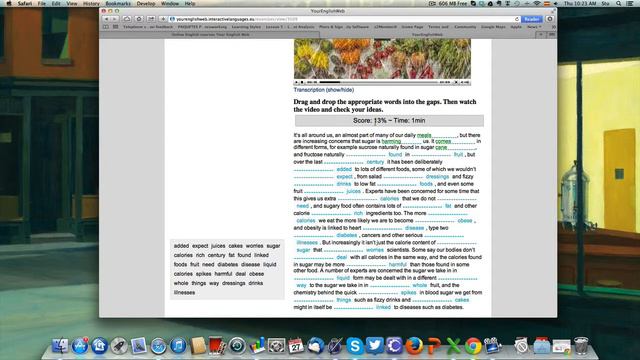The image size is (640, 360).
Task: Switch to the Online English courses tab
Action: coord(210,35)
